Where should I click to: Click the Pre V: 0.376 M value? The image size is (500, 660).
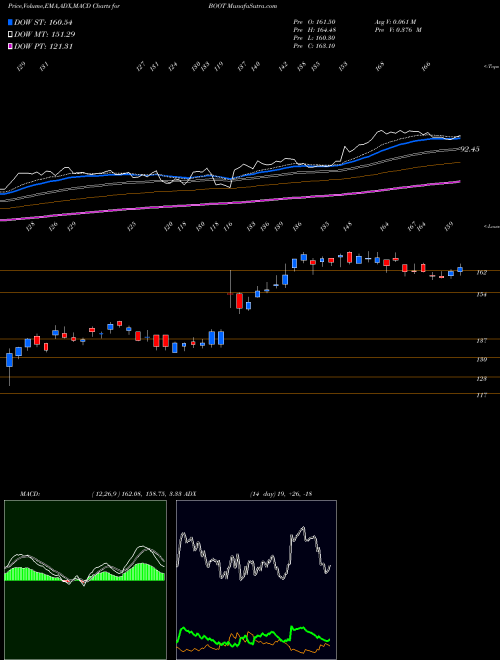[397, 30]
